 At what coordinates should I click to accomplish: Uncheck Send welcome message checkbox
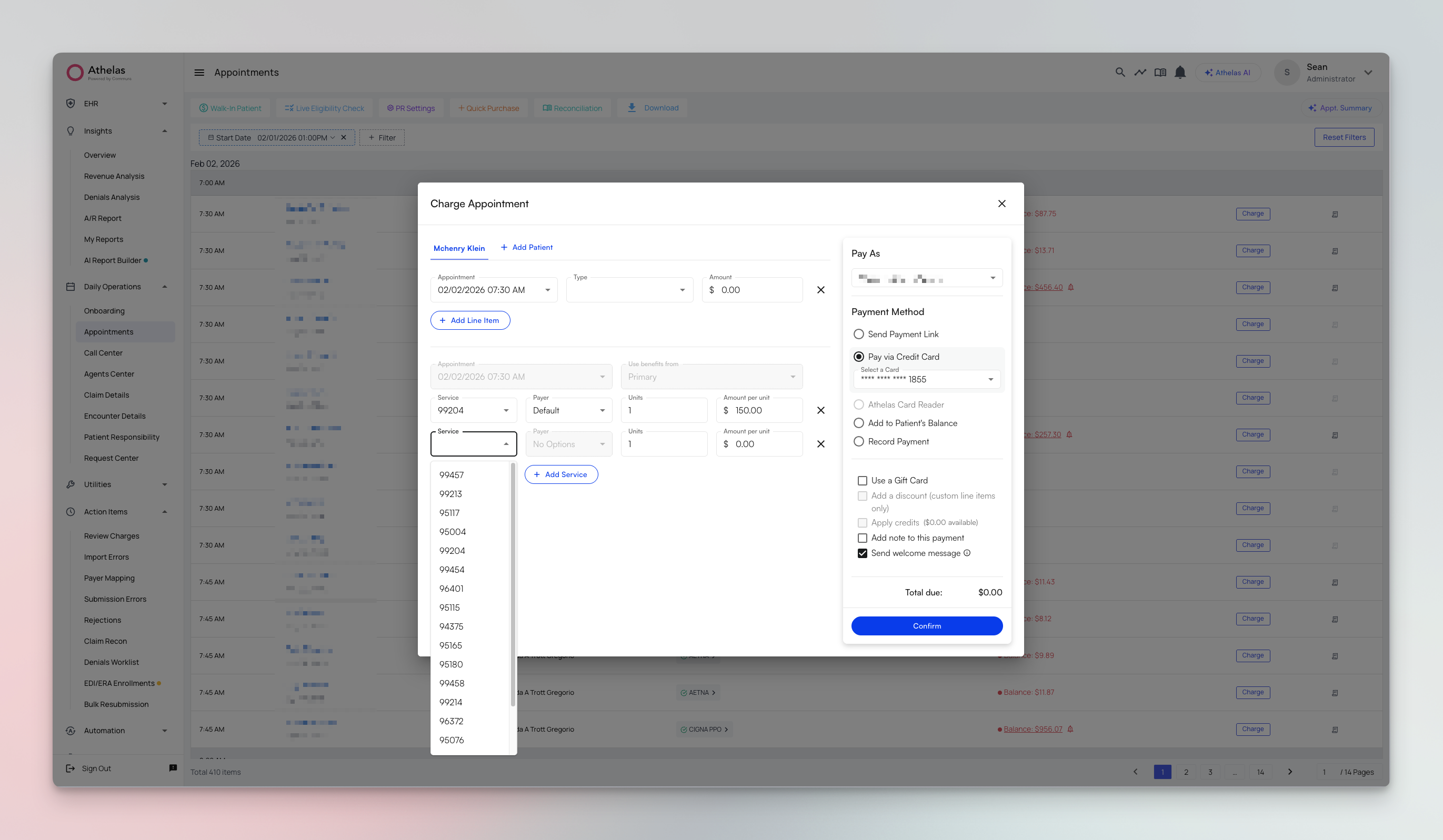point(863,553)
